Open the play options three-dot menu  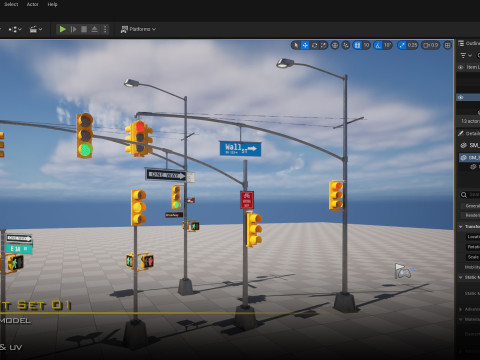[x=105, y=29]
